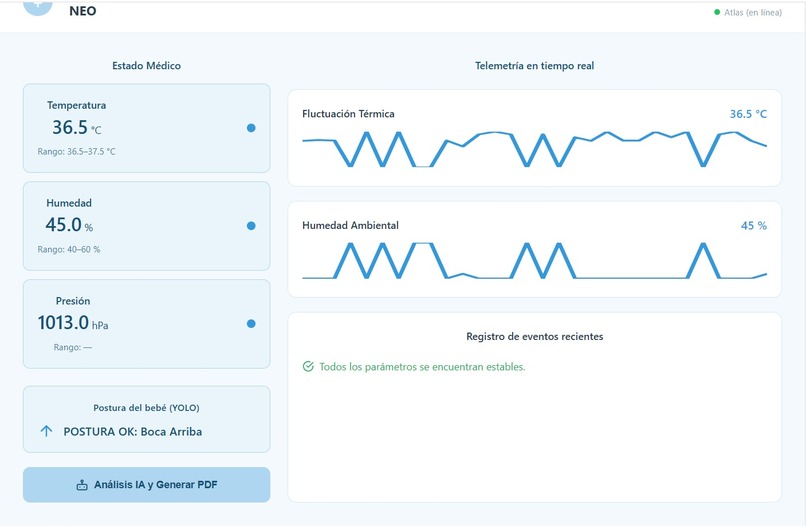This screenshot has height=526, width=806.
Task: Click the blue status dot on the Presión card
Action: pos(251,323)
